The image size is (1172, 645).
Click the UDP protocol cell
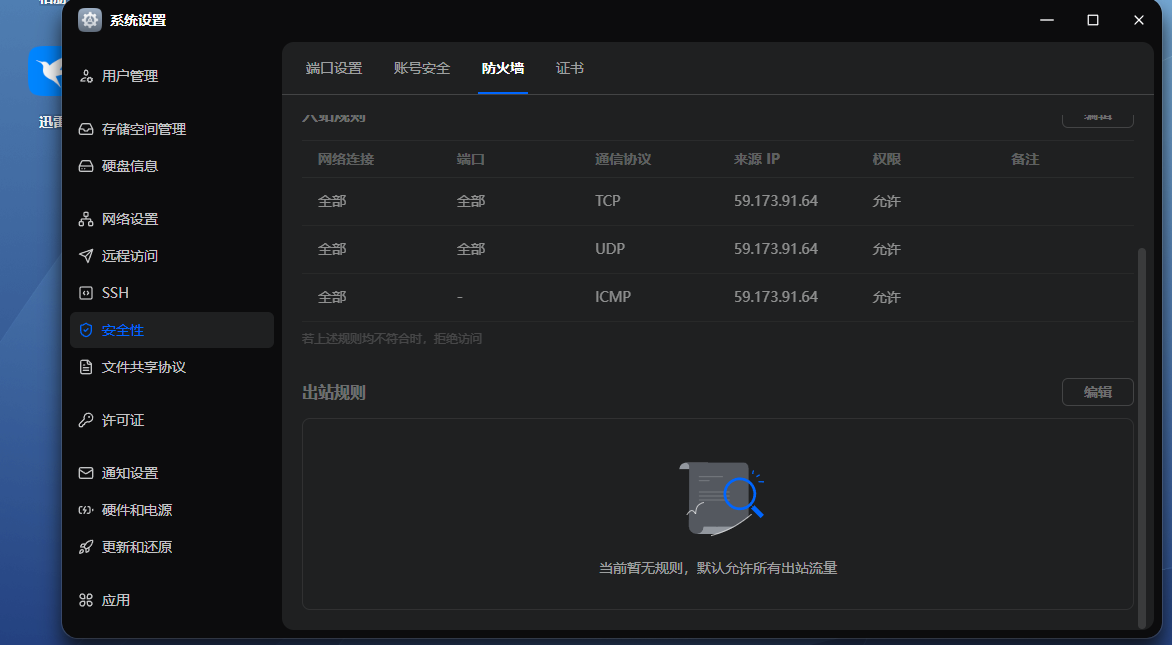click(610, 249)
